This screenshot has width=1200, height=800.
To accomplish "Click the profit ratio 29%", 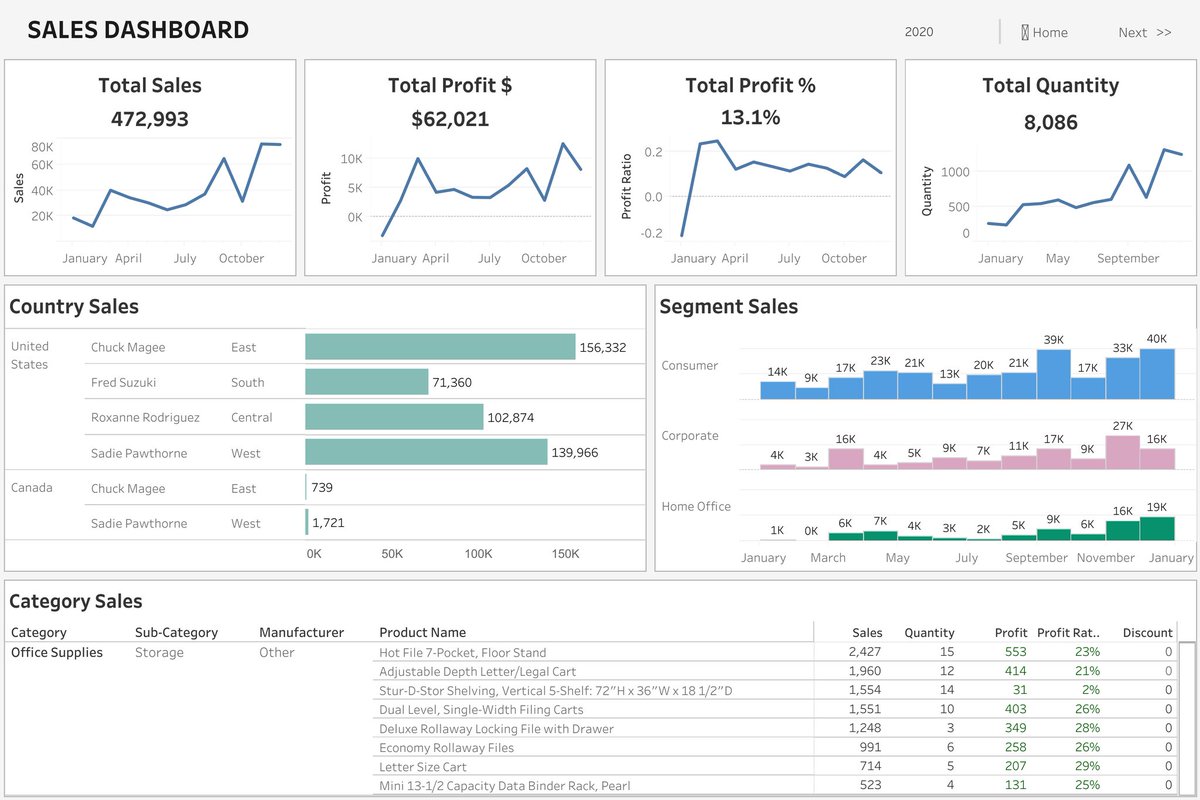I will (x=1088, y=766).
